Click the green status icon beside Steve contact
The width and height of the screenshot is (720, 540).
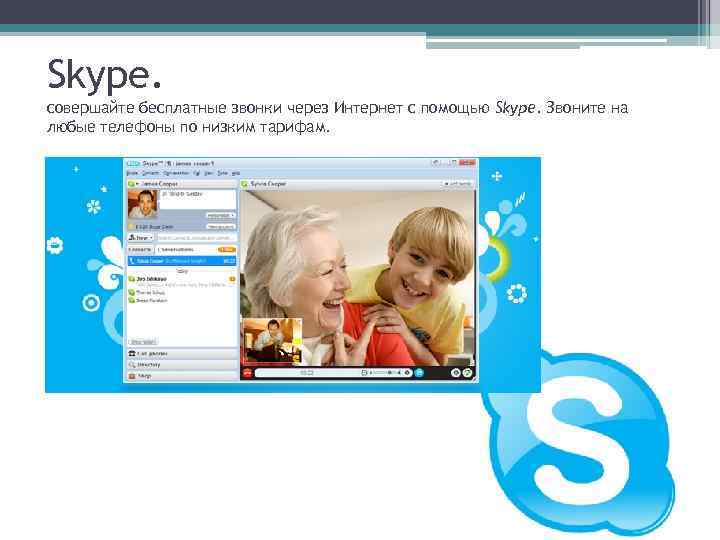131,300
